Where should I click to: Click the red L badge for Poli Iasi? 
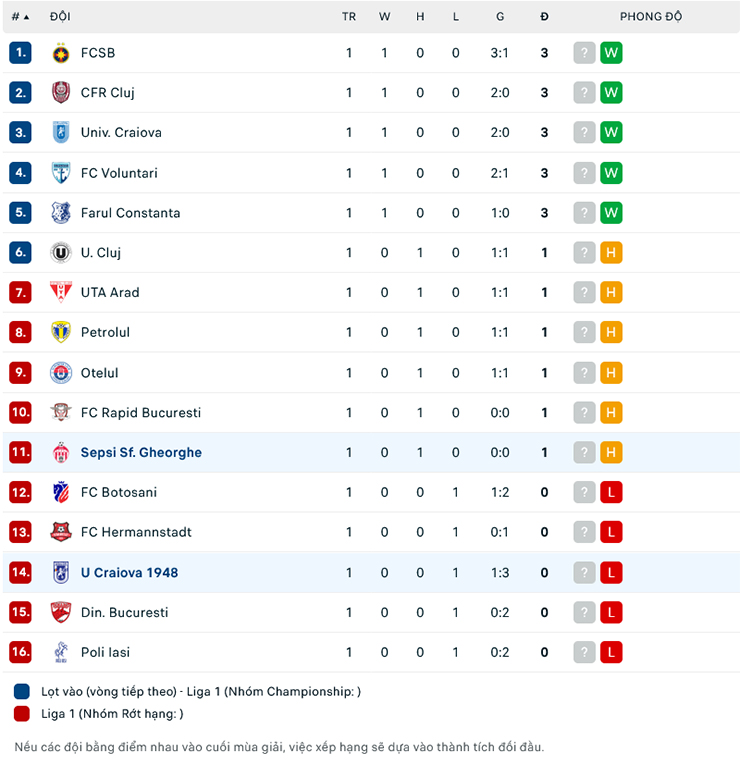coord(611,652)
